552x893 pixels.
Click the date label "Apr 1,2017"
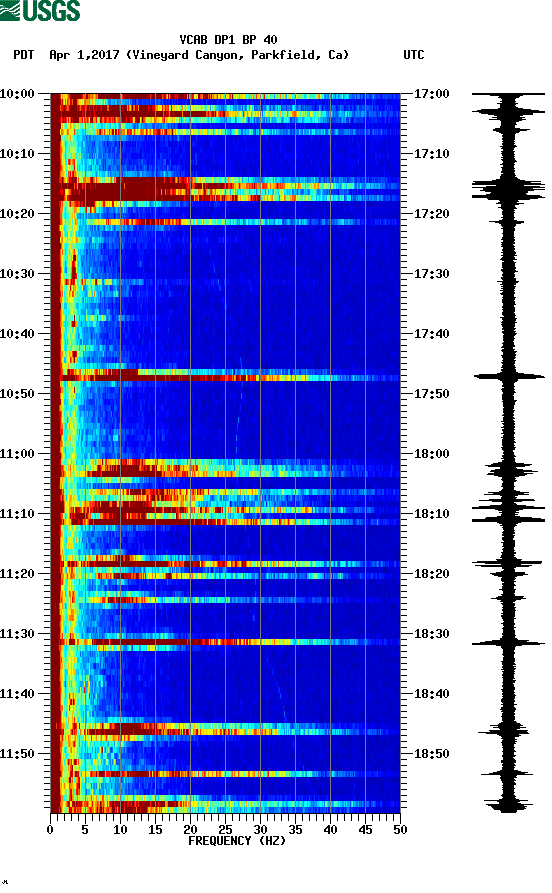[x=84, y=55]
